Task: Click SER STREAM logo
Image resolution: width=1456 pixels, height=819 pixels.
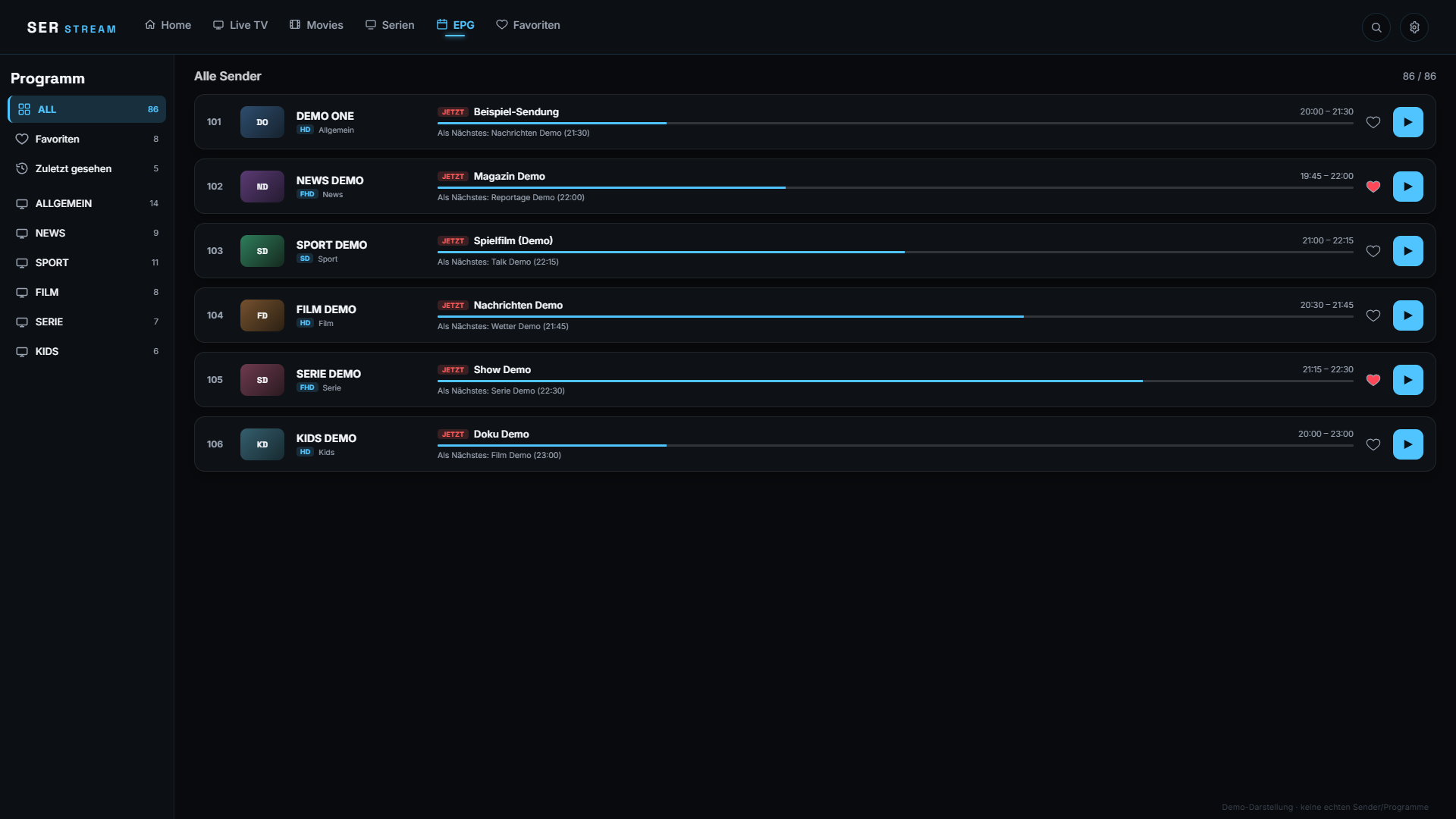Action: point(71,28)
